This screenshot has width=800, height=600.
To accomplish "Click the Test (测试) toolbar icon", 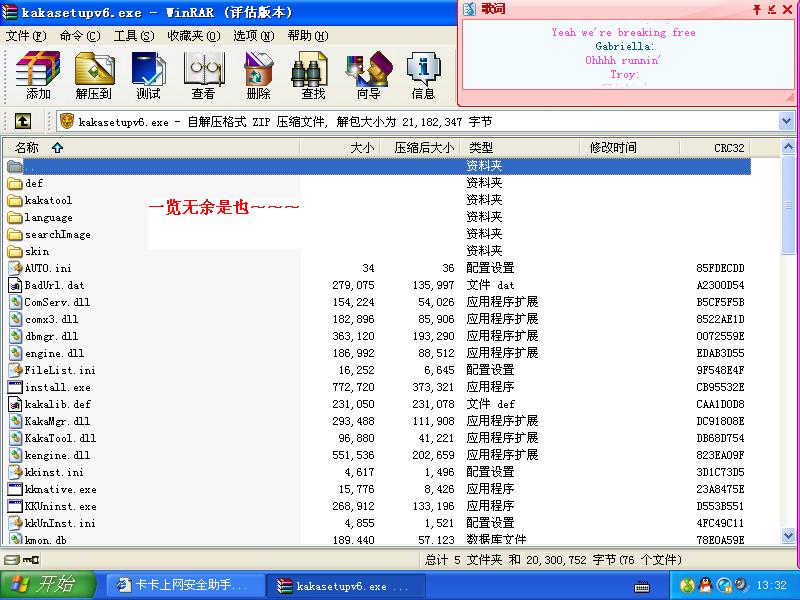I will tap(148, 76).
